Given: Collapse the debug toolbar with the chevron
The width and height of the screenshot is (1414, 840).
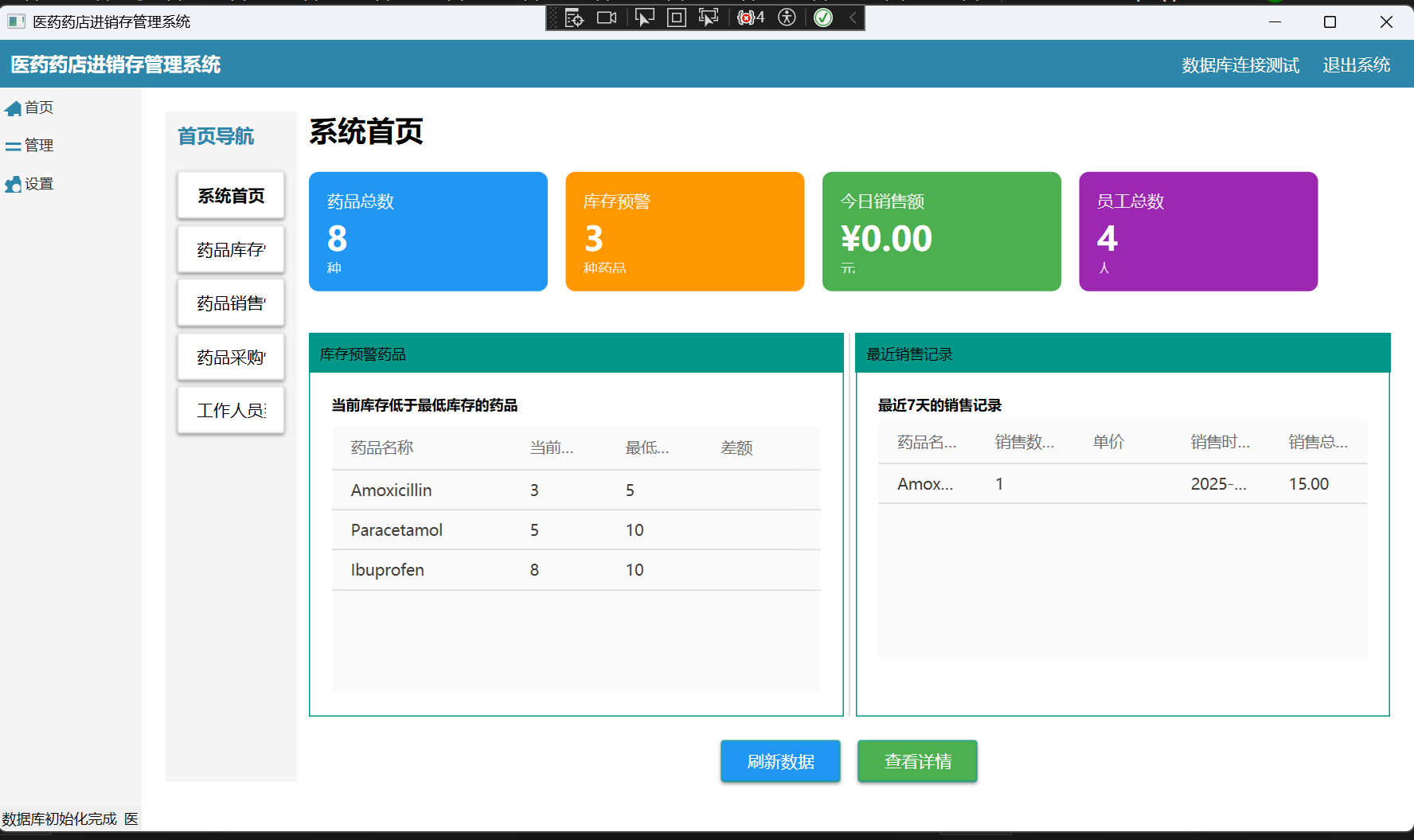Looking at the screenshot, I should (853, 18).
